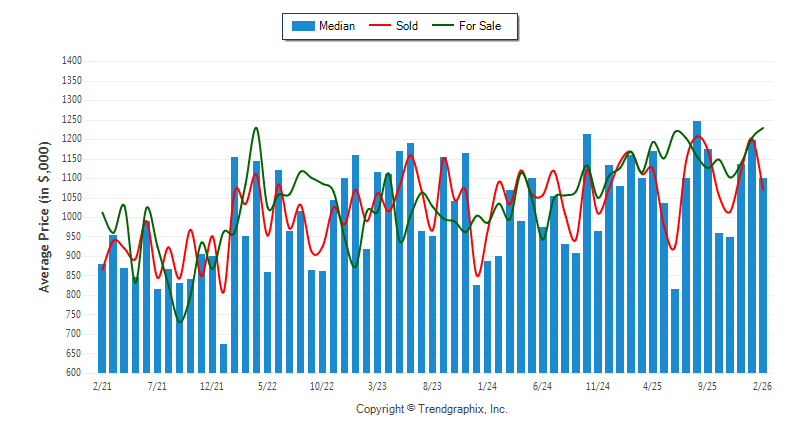The image size is (800, 434).
Task: Select the 2/26 x-axis date label
Action: (762, 385)
